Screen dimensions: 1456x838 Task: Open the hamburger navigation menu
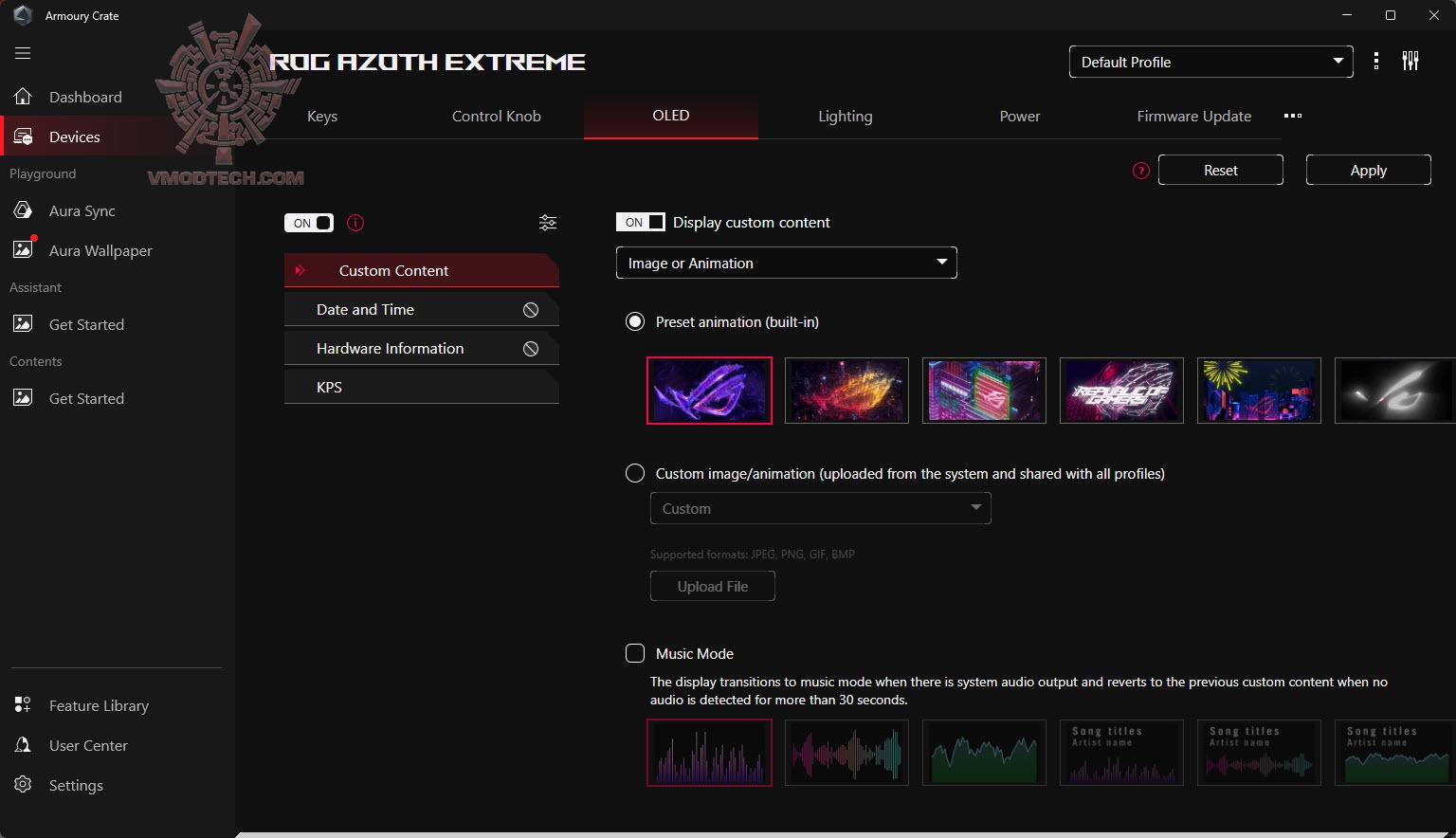click(x=23, y=53)
